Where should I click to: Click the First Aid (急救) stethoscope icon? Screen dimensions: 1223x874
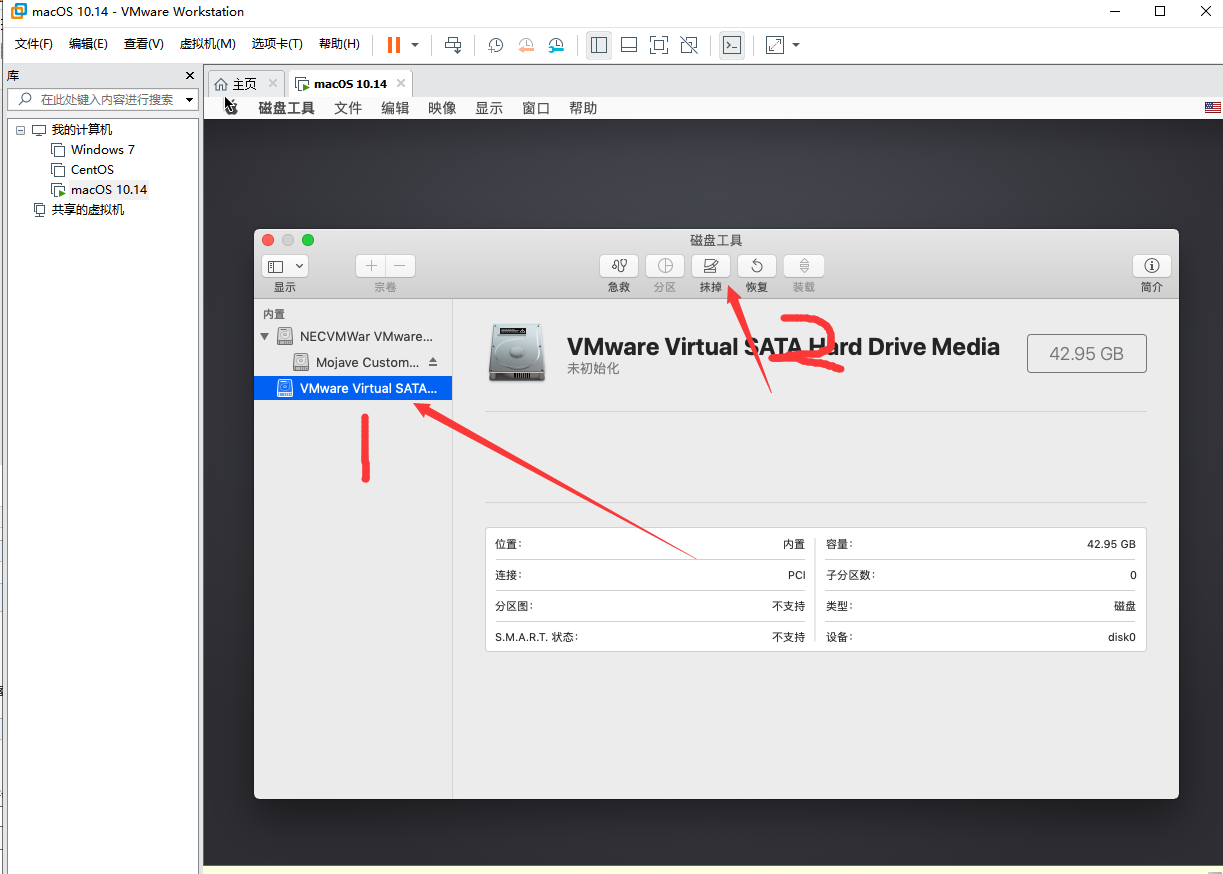(x=619, y=266)
